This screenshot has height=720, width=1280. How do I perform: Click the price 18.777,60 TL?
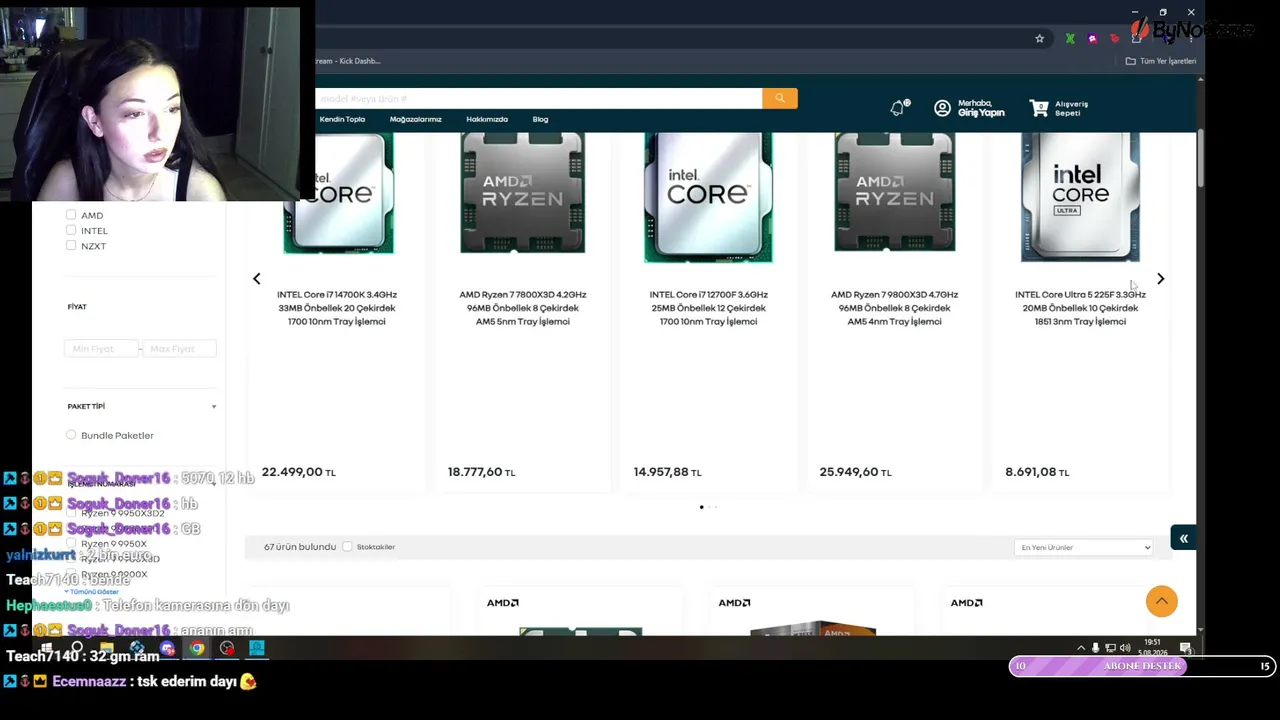481,472
